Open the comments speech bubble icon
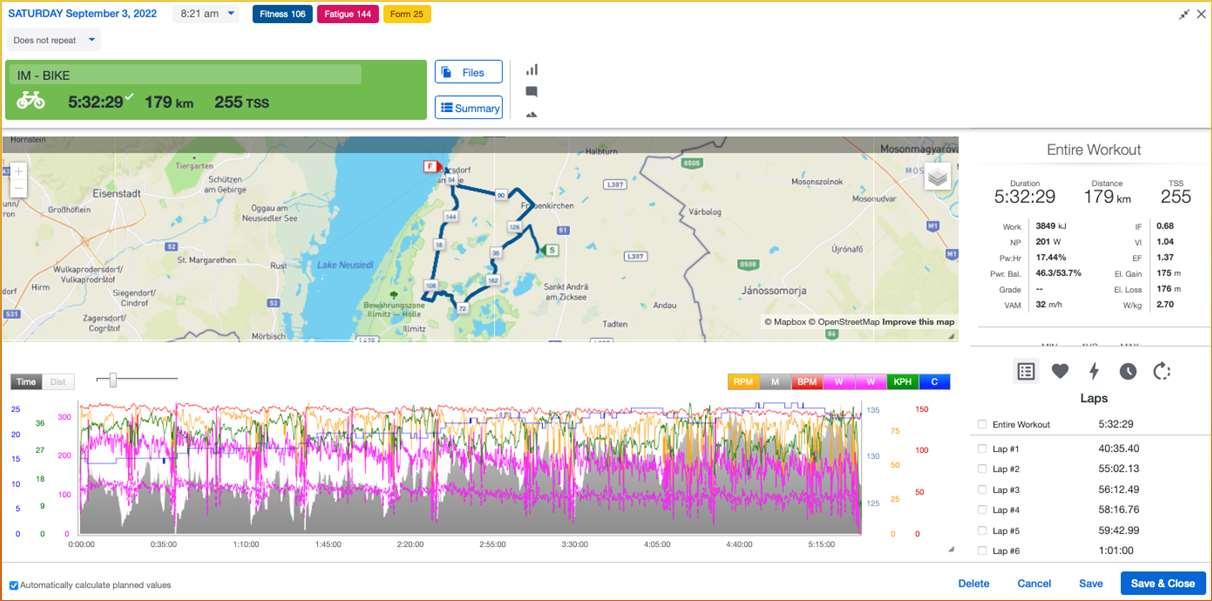1212x601 pixels. pyautogui.click(x=532, y=92)
